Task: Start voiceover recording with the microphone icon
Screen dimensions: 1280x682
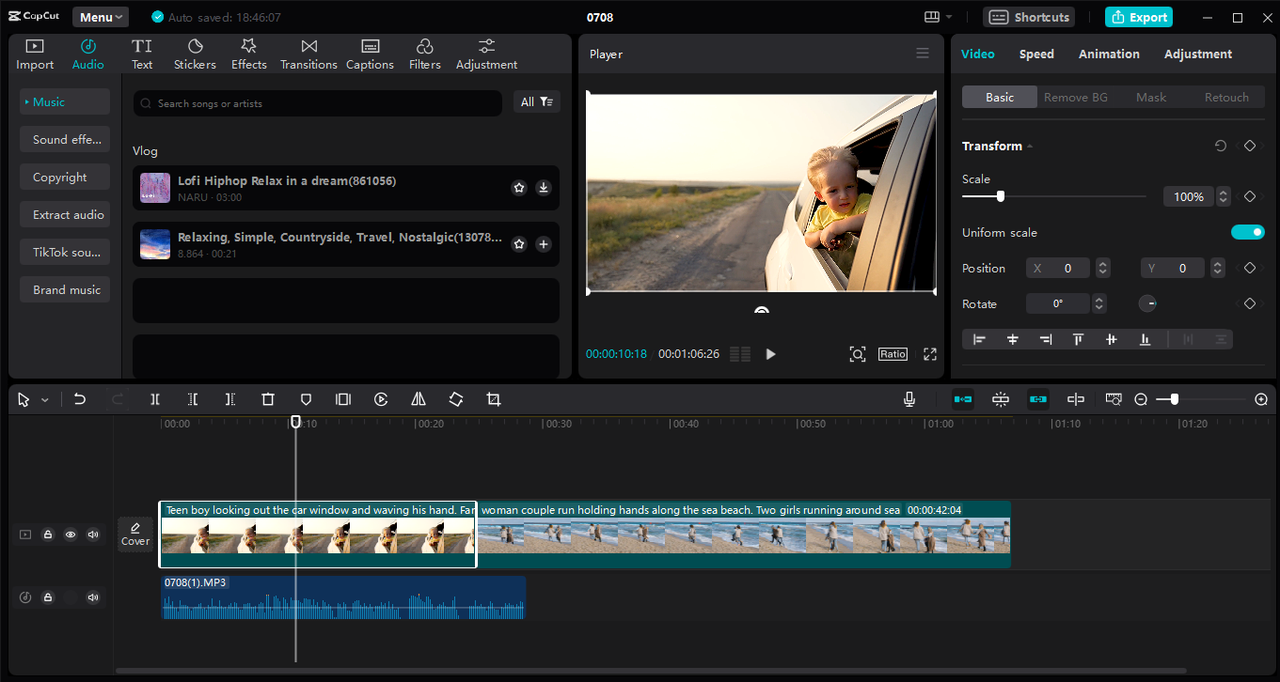Action: pyautogui.click(x=909, y=399)
